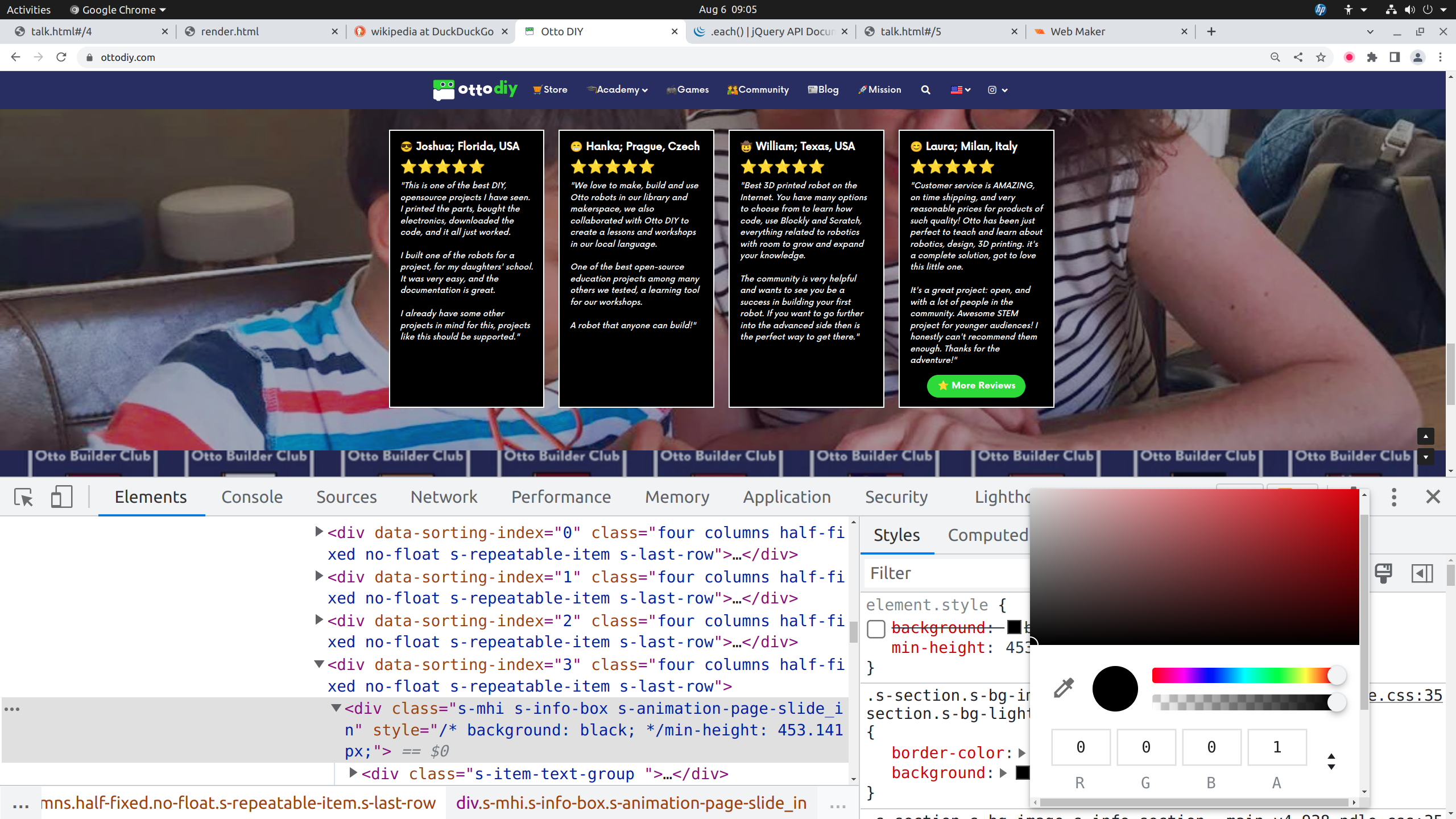This screenshot has width=1456, height=819.
Task: Expand div with data-sorting-index 0
Action: 319,532
